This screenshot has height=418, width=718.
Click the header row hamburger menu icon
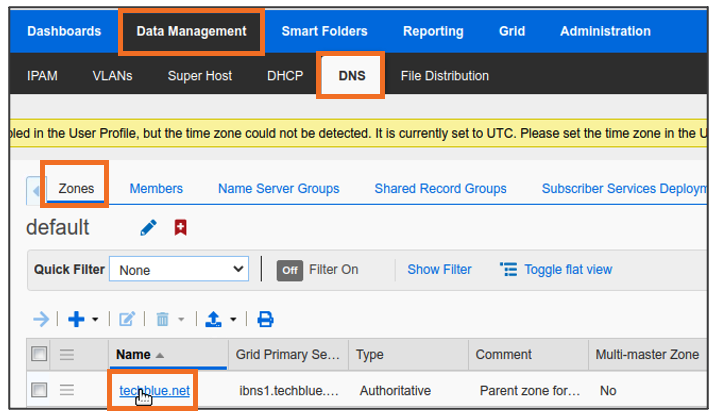tap(68, 354)
